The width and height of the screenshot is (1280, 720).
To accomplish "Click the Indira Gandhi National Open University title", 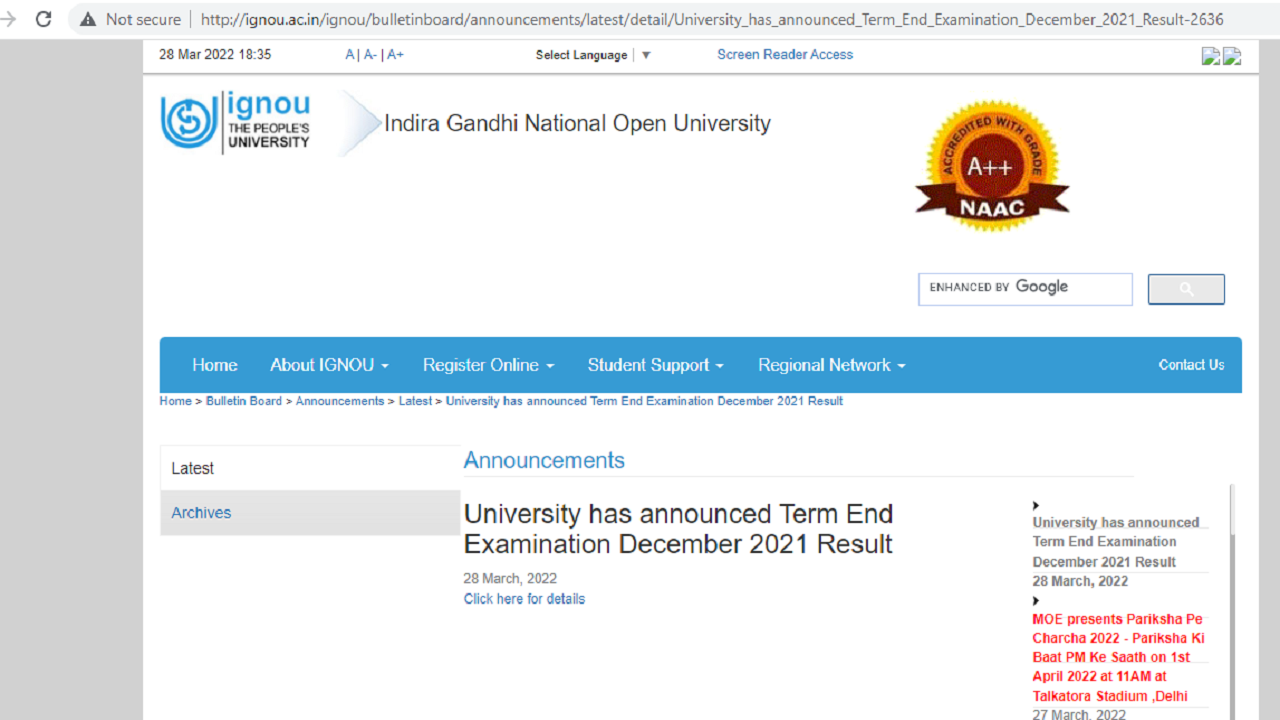I will tap(577, 123).
